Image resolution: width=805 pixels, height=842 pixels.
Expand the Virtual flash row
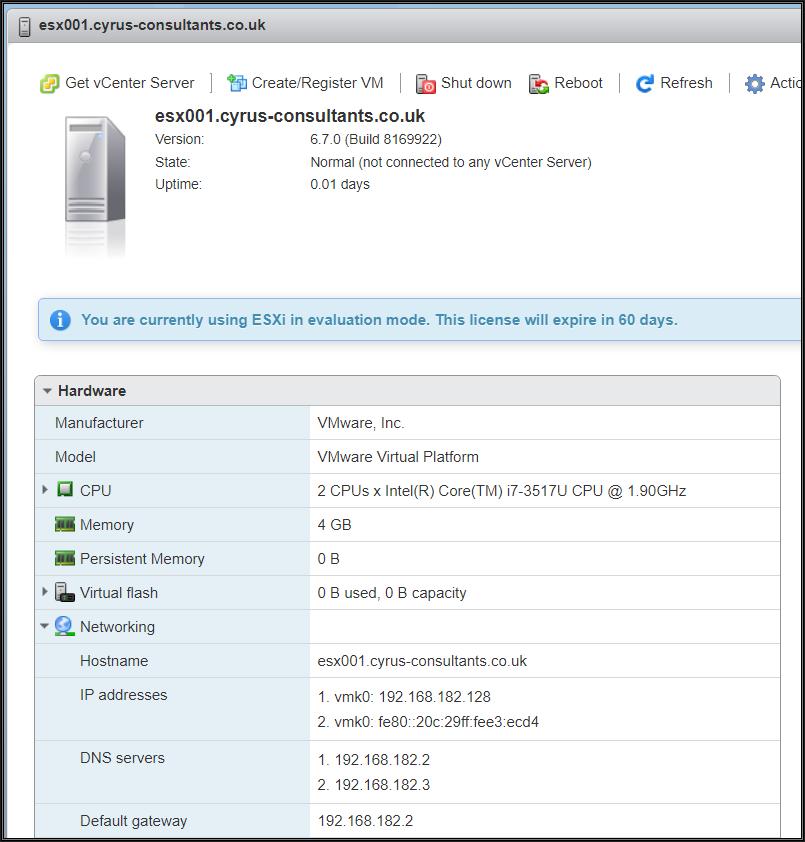(x=45, y=592)
